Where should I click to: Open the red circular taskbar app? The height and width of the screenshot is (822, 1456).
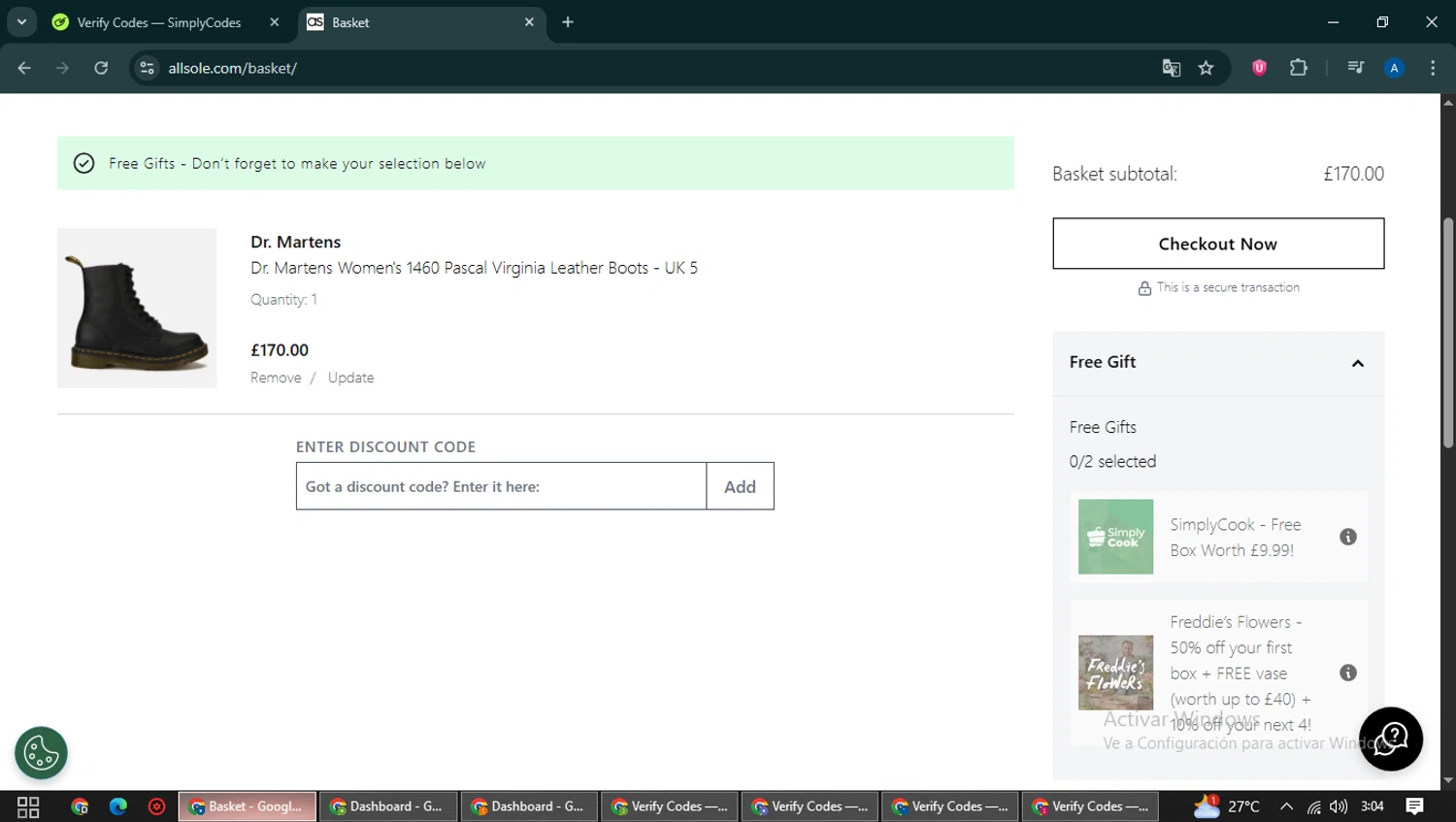point(156,806)
